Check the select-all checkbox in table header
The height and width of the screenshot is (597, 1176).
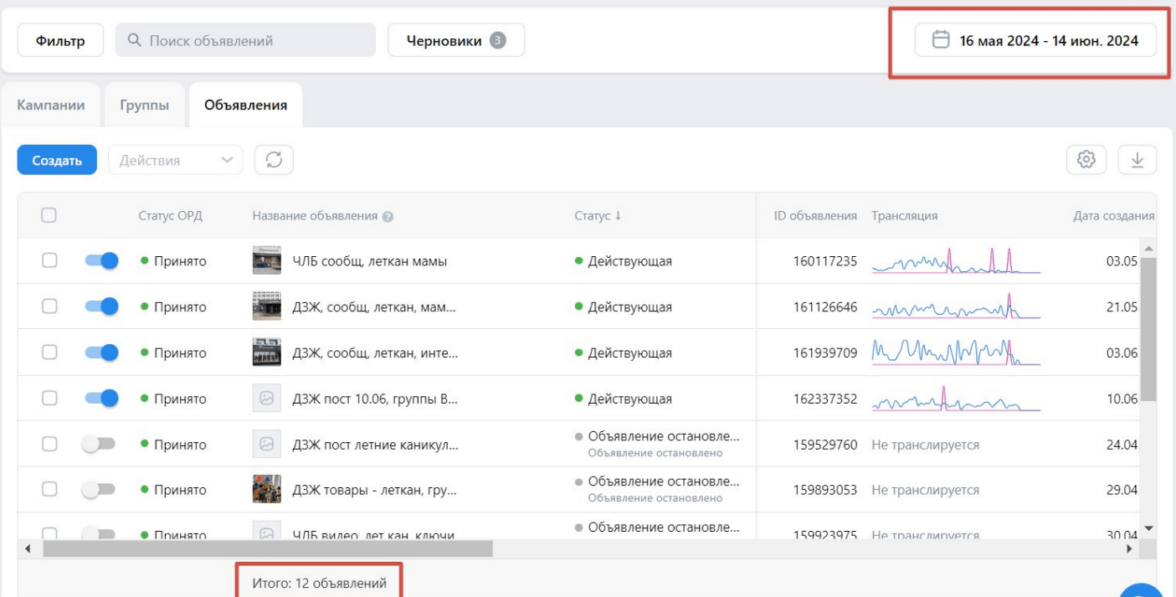point(49,215)
